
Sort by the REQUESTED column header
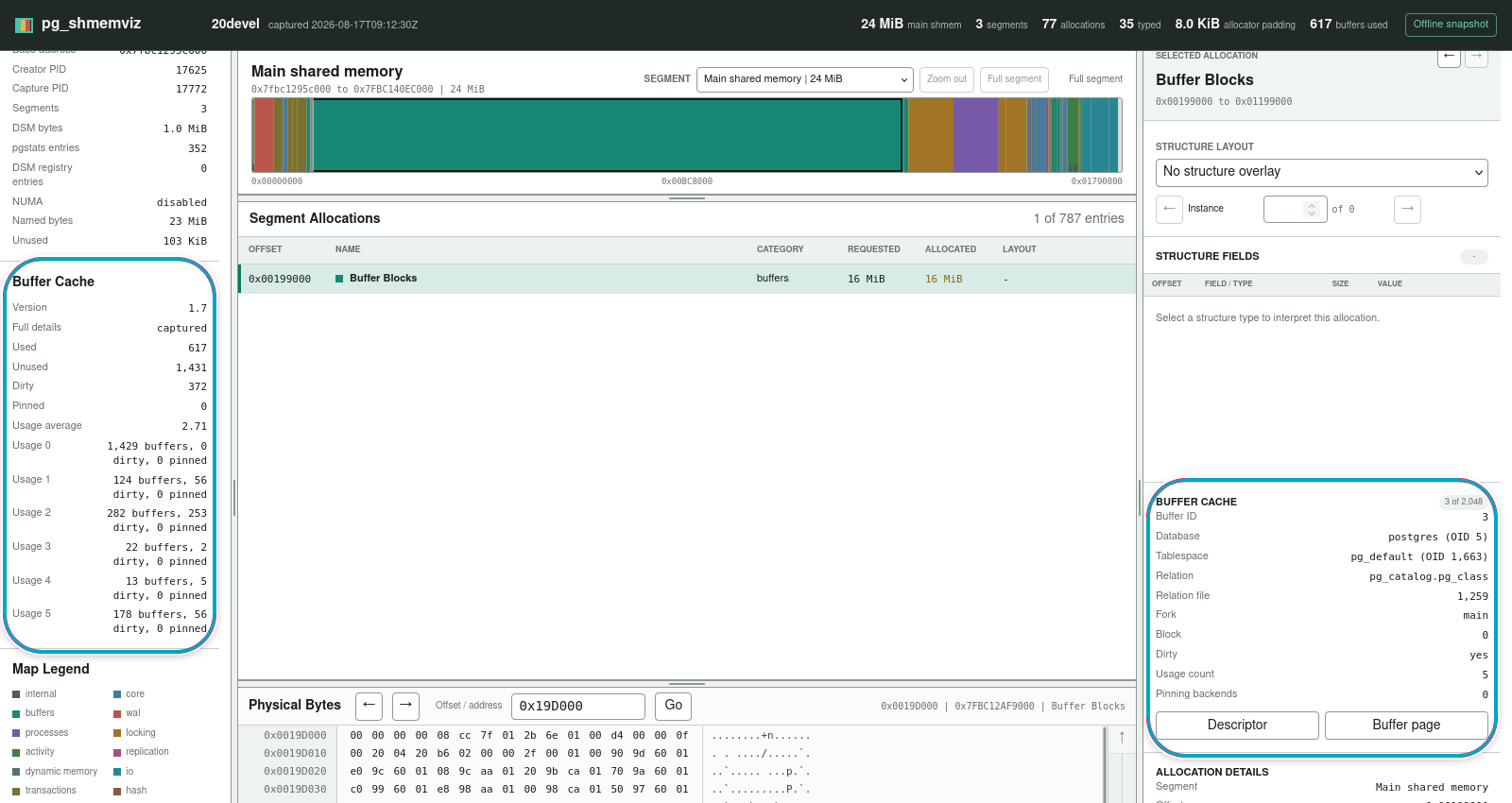[x=874, y=249]
